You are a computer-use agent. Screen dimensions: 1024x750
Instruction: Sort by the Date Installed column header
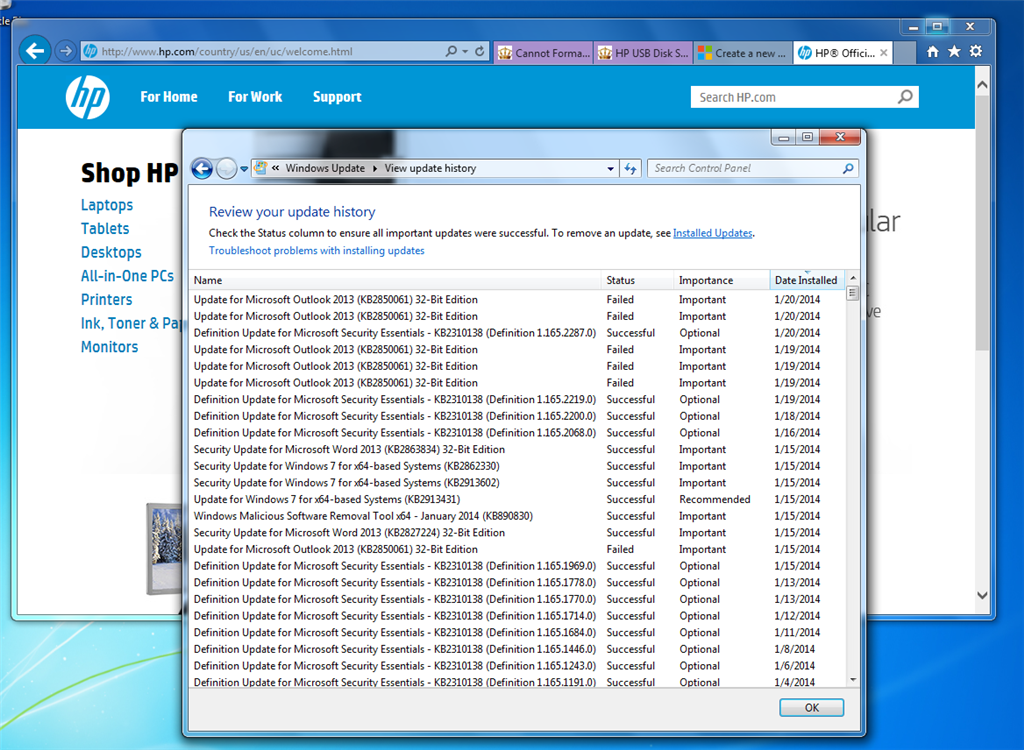[807, 280]
